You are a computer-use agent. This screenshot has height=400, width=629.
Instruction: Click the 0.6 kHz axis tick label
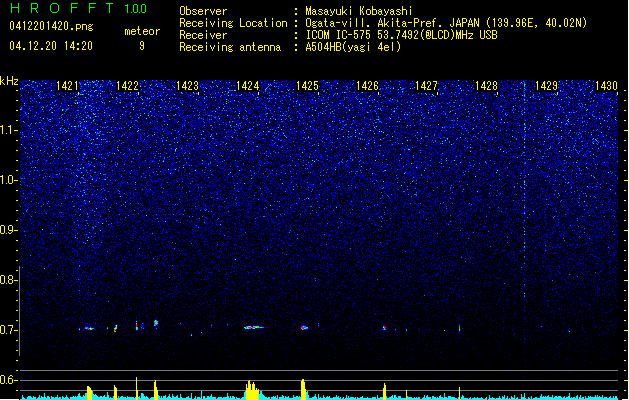click(9, 380)
